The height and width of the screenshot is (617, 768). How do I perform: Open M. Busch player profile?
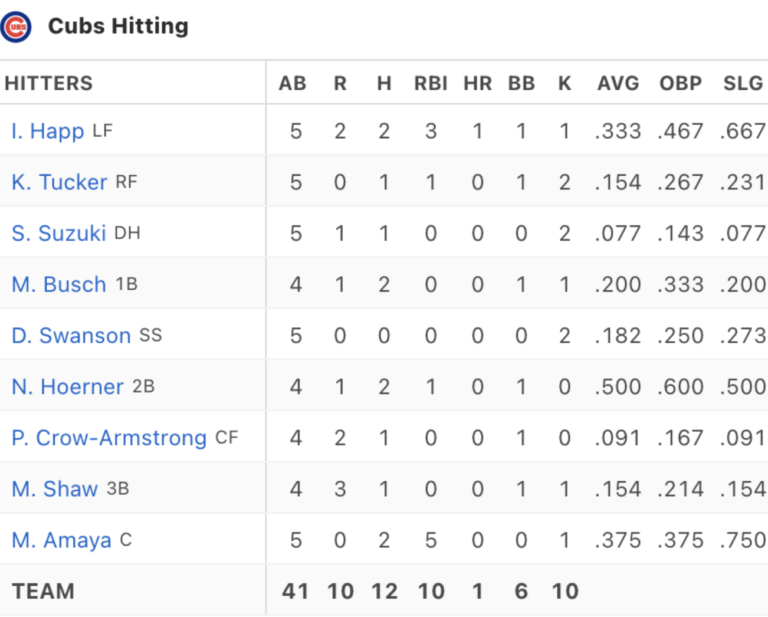(x=59, y=285)
